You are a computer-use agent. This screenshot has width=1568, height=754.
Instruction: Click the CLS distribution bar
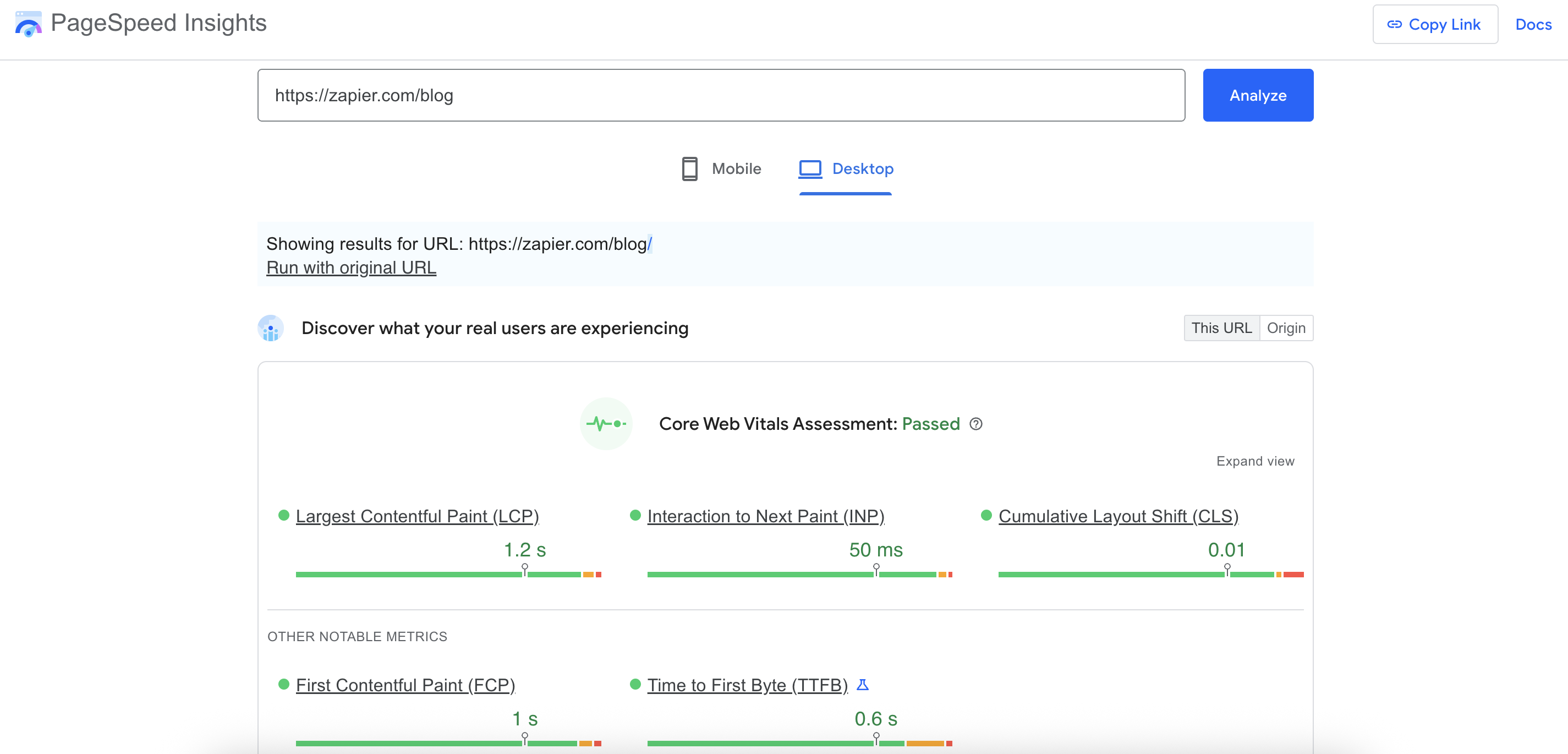point(1151,575)
